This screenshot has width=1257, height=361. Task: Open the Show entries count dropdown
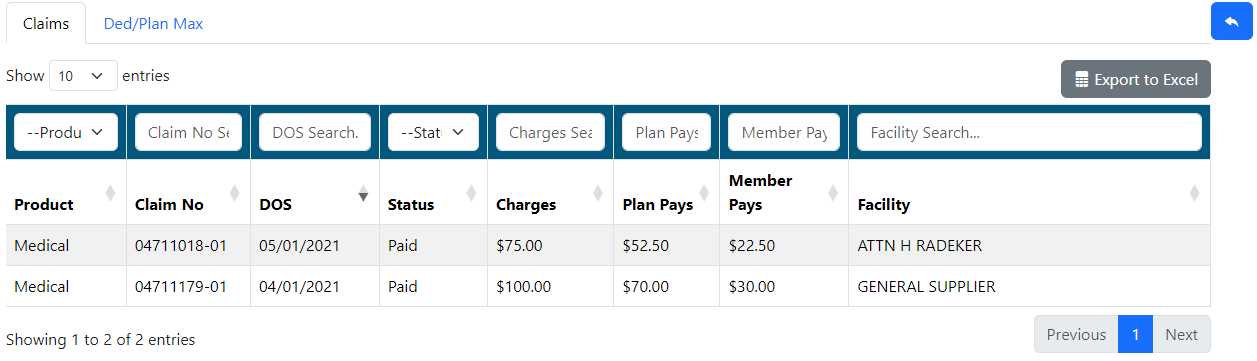[x=83, y=75]
